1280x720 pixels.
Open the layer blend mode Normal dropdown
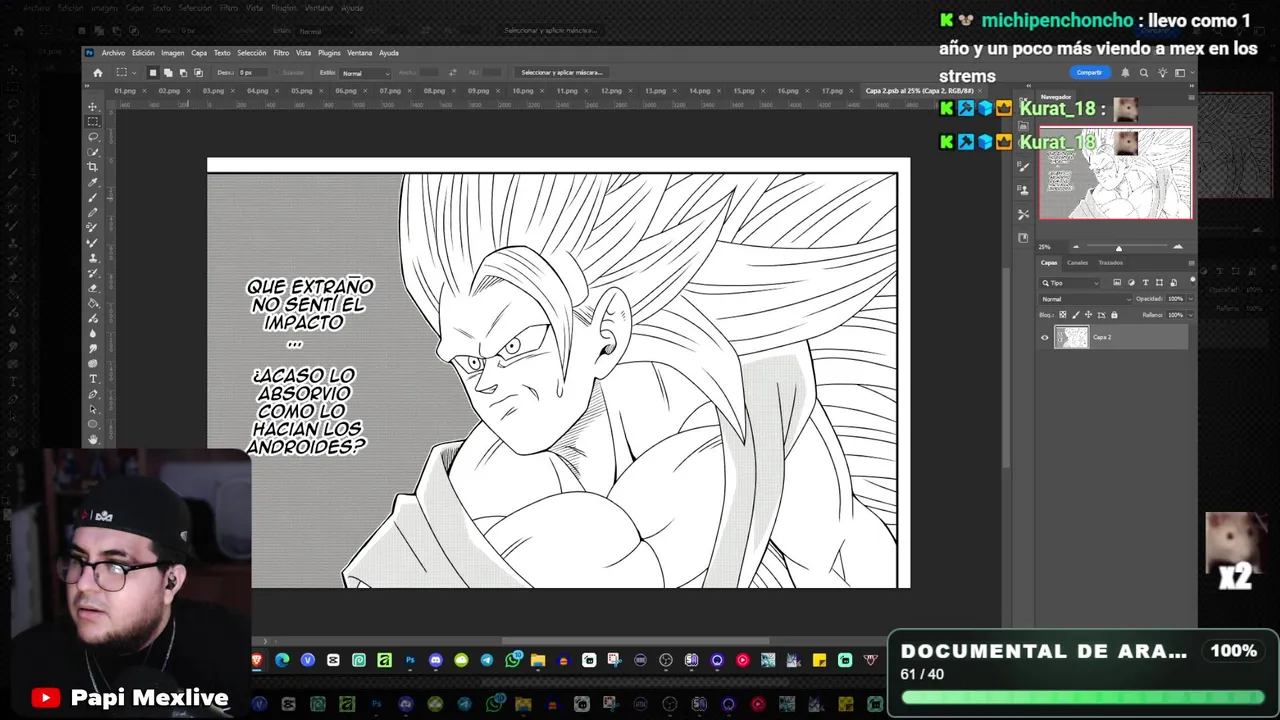[x=1086, y=299]
